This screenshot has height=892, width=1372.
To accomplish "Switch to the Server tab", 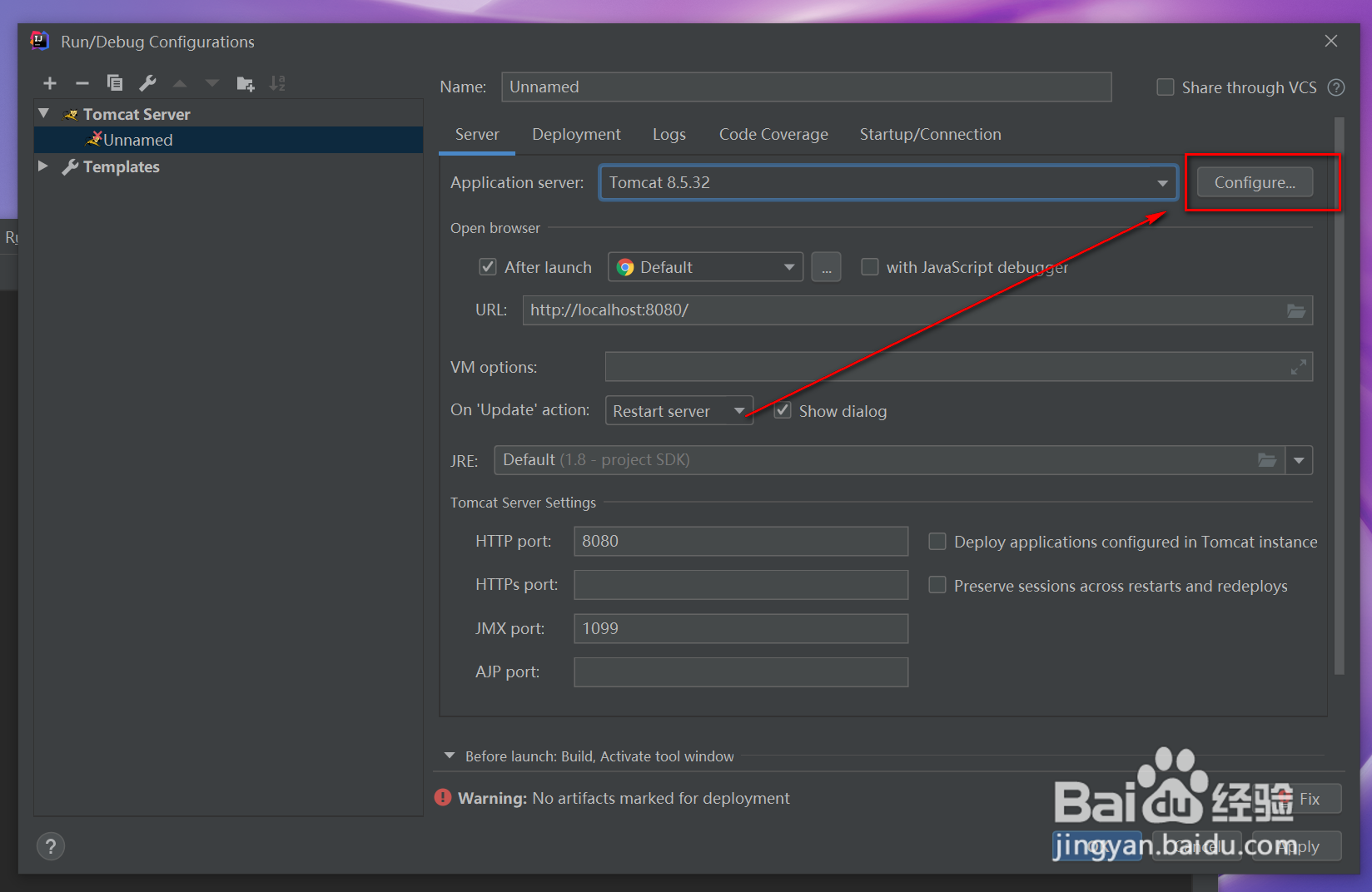I will click(477, 135).
